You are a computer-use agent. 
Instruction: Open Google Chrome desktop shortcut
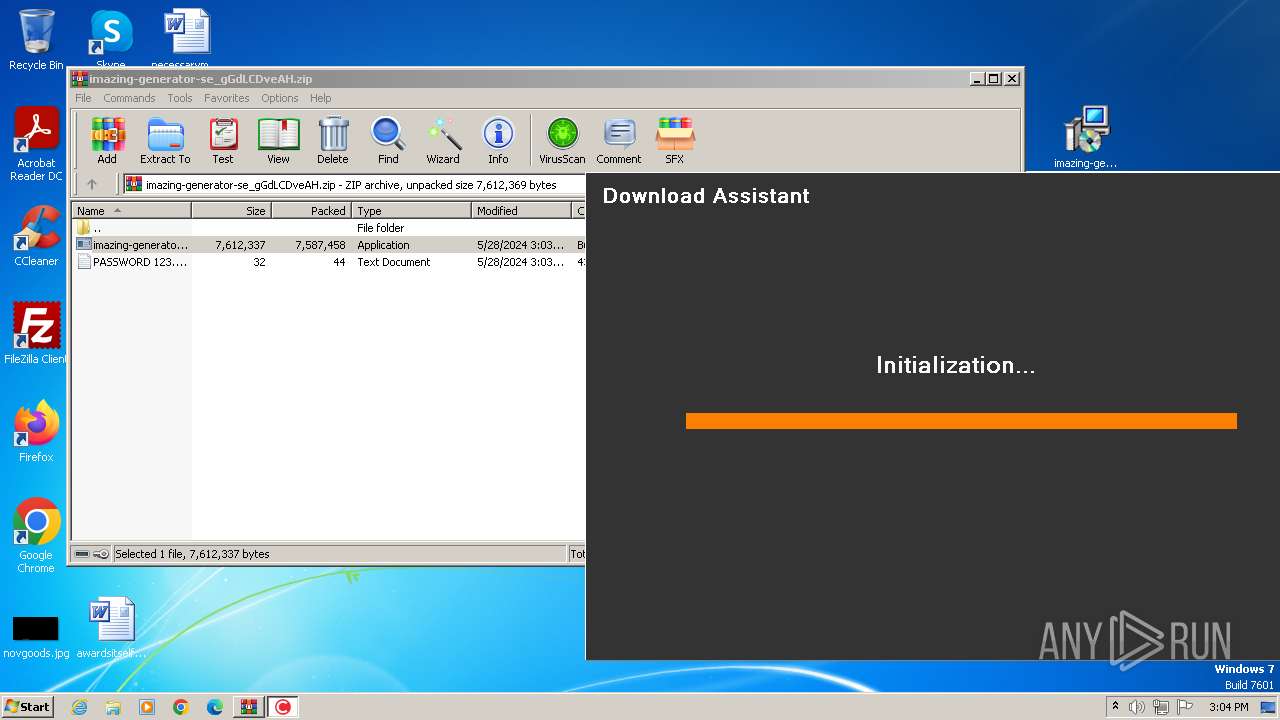point(36,536)
